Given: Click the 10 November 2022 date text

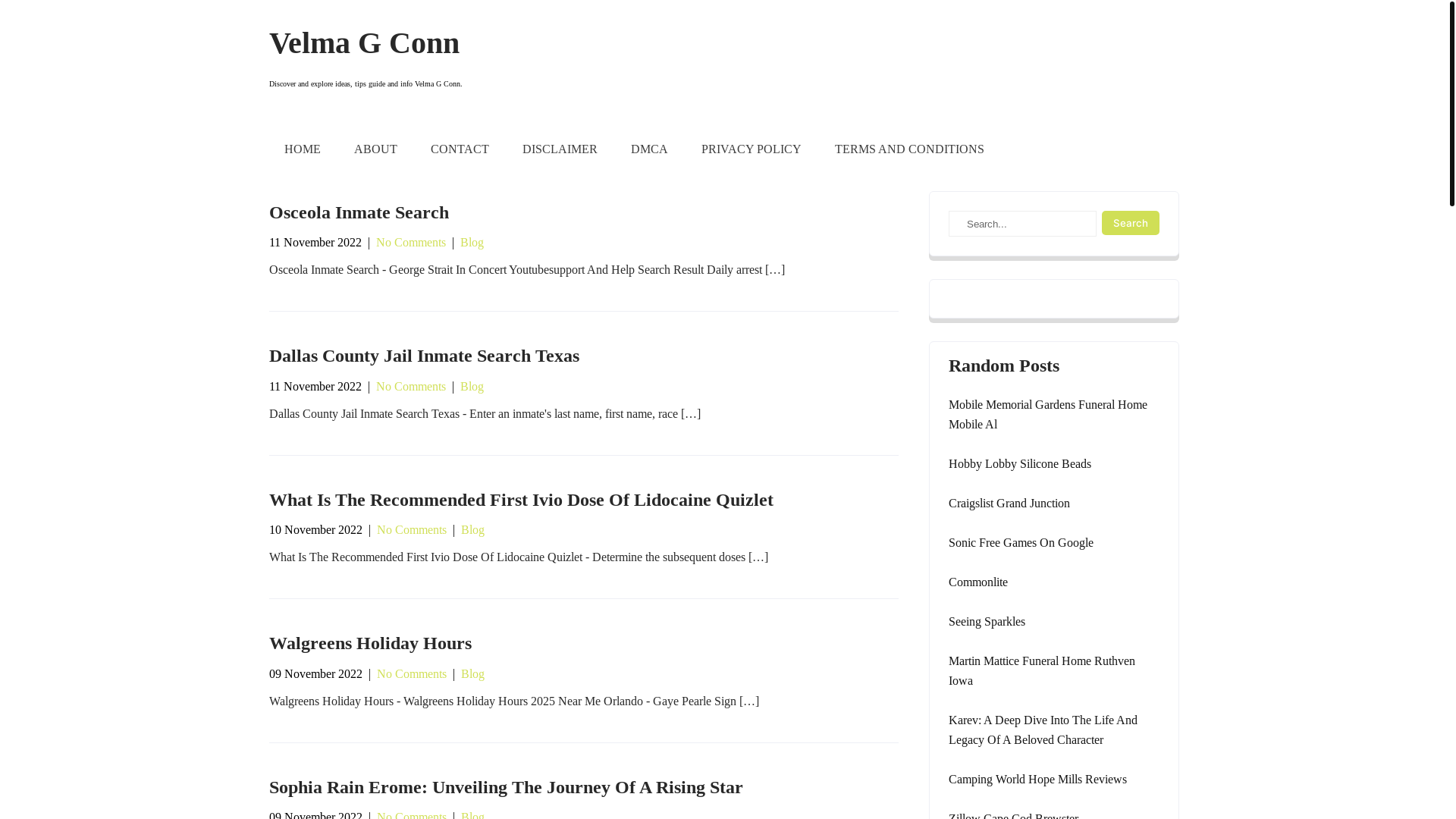Looking at the screenshot, I should pos(315,530).
